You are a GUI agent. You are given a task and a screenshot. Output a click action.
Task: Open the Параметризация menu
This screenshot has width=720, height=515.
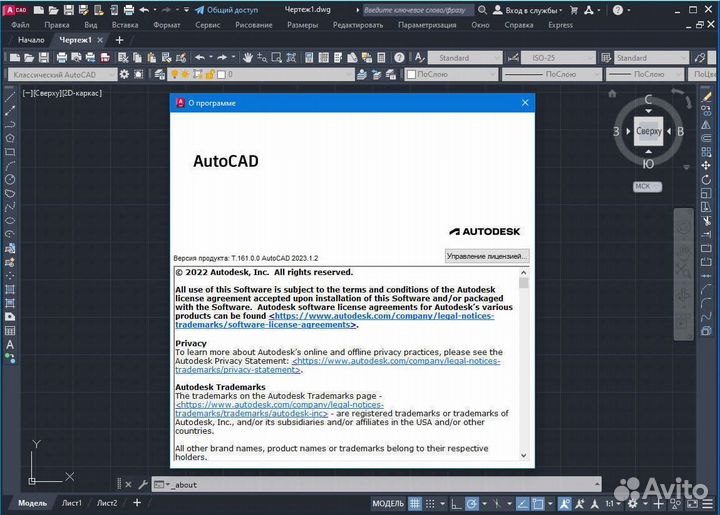[x=427, y=25]
